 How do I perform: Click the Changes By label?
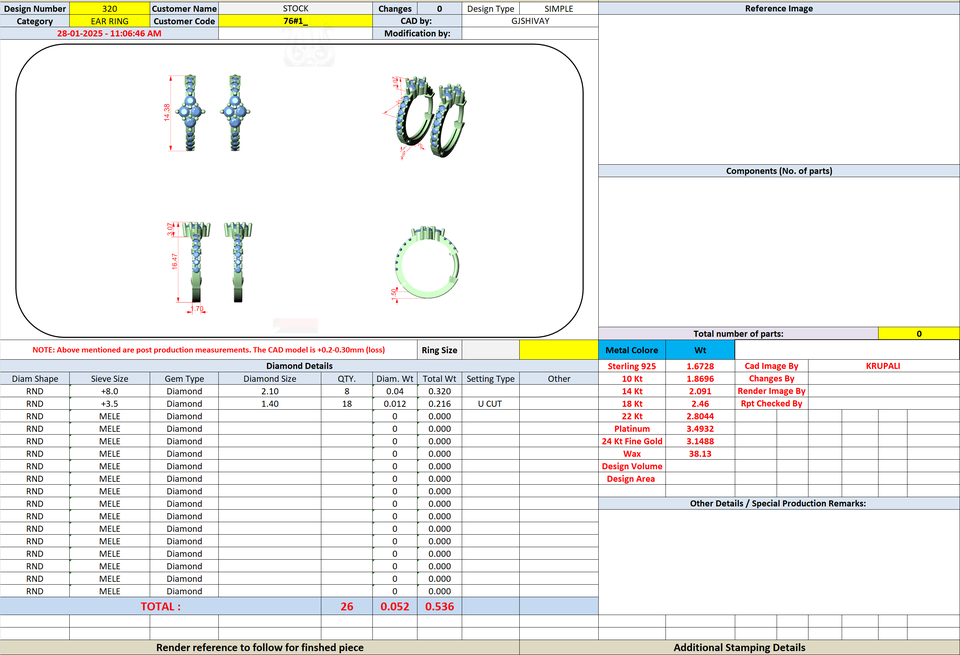point(771,379)
